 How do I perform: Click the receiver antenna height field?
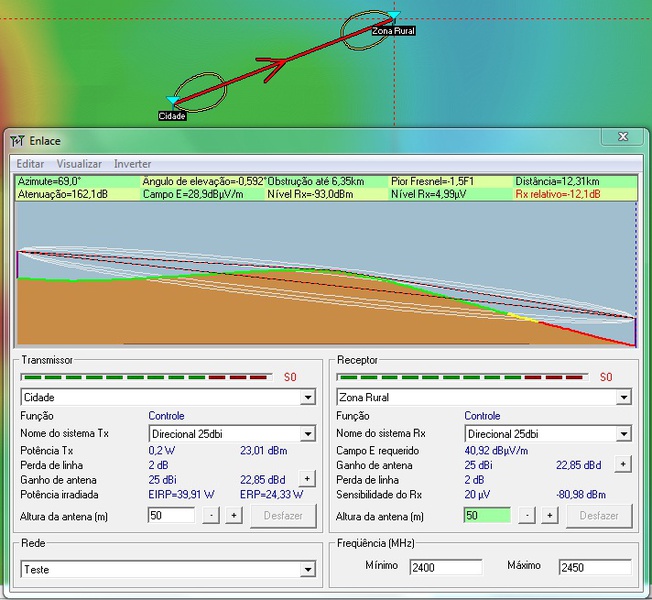click(x=487, y=516)
